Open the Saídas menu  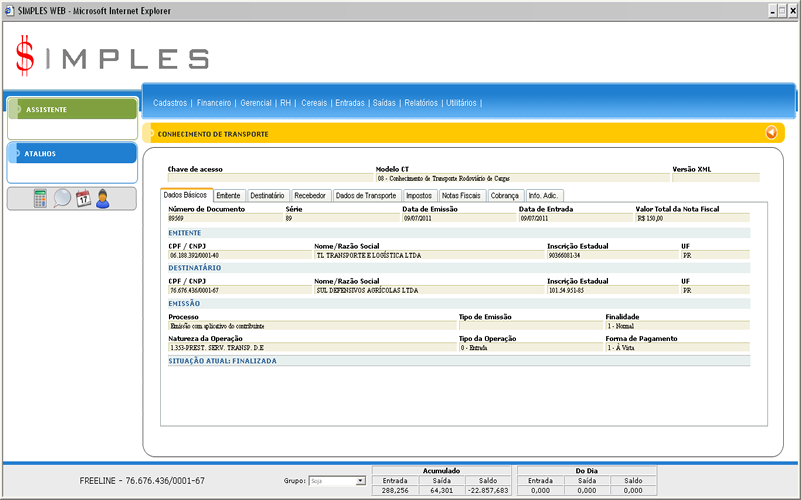(384, 103)
